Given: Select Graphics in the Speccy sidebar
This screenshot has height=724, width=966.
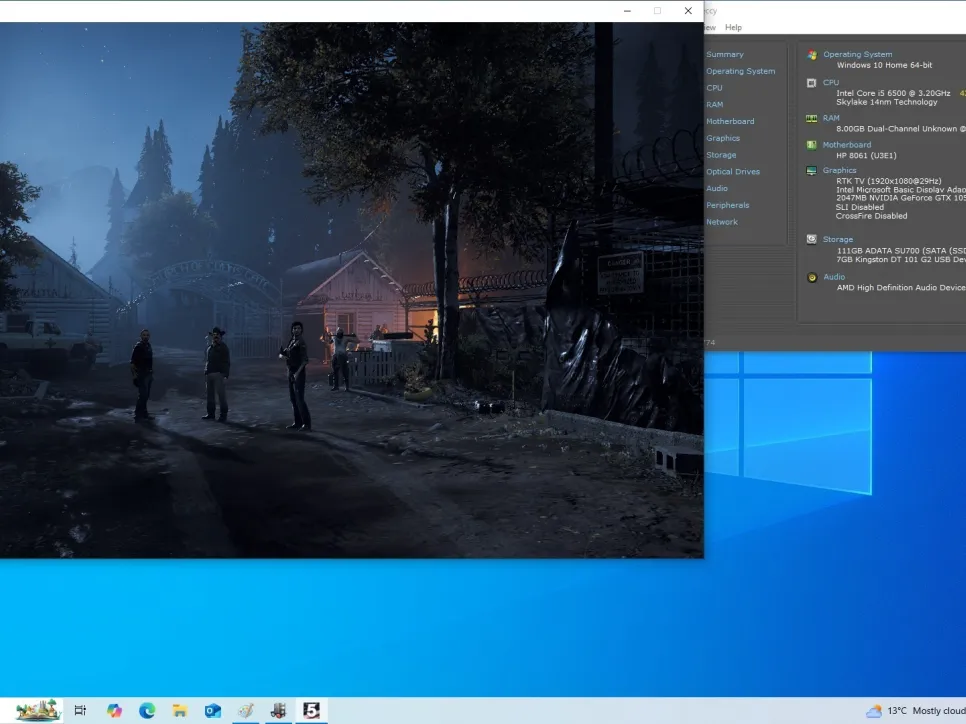Looking at the screenshot, I should click(x=723, y=138).
